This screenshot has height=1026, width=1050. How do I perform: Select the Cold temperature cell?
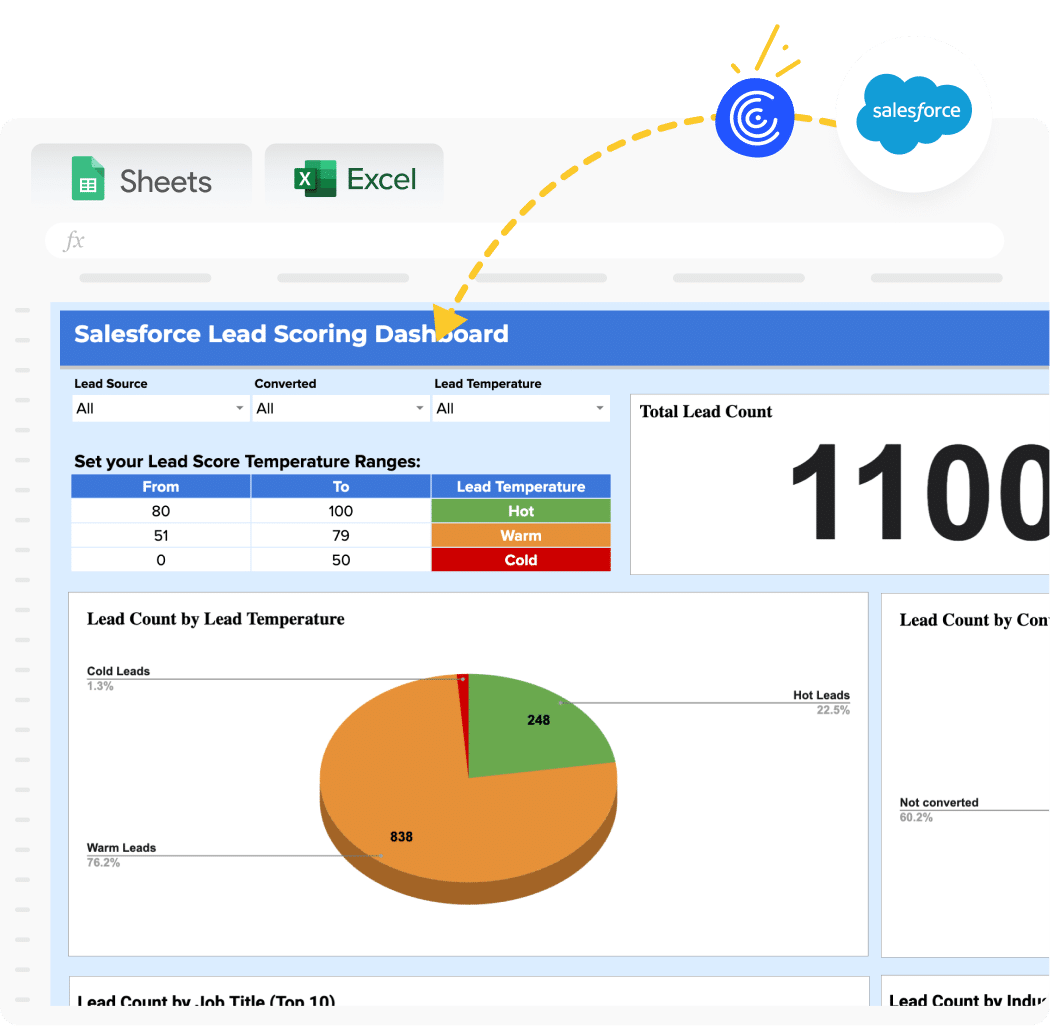(521, 560)
